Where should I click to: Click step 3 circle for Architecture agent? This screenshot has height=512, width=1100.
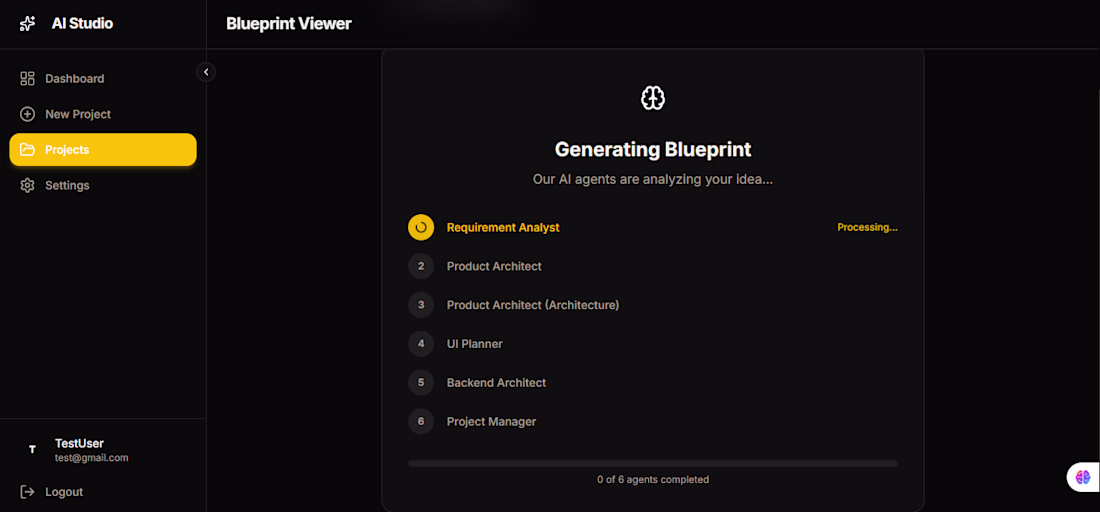point(421,305)
